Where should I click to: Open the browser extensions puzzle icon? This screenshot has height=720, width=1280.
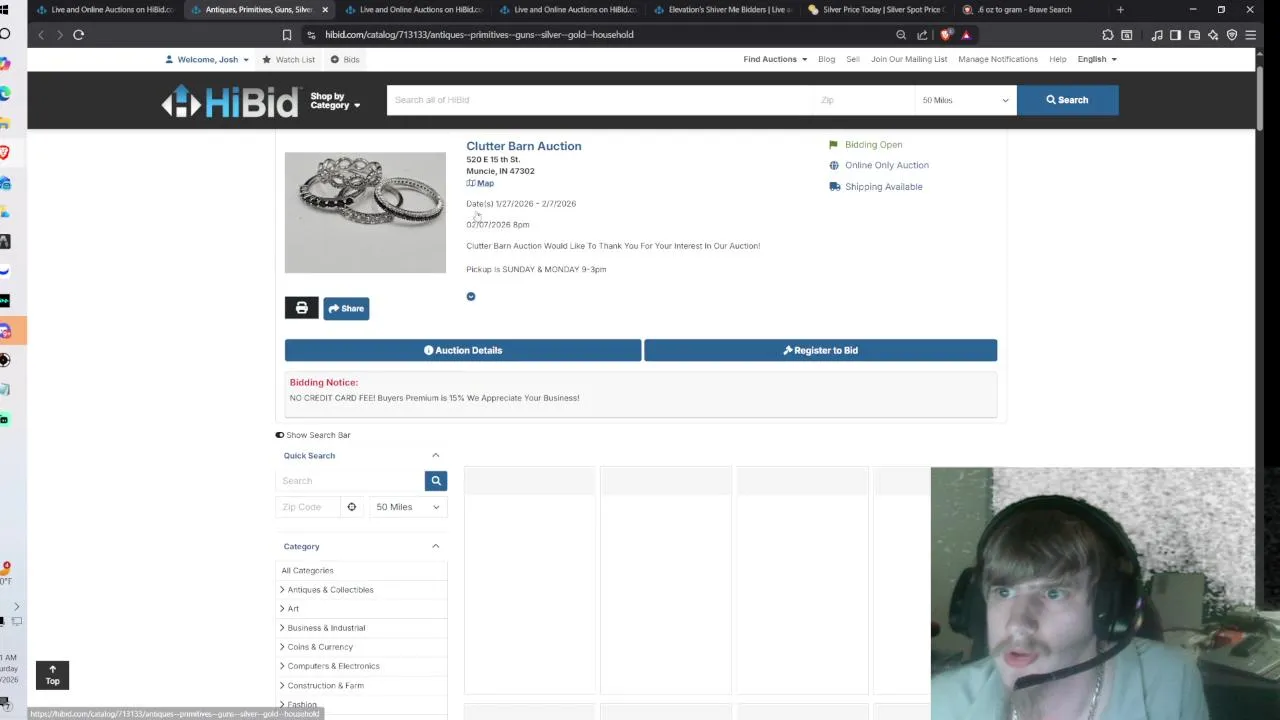pyautogui.click(x=1107, y=35)
